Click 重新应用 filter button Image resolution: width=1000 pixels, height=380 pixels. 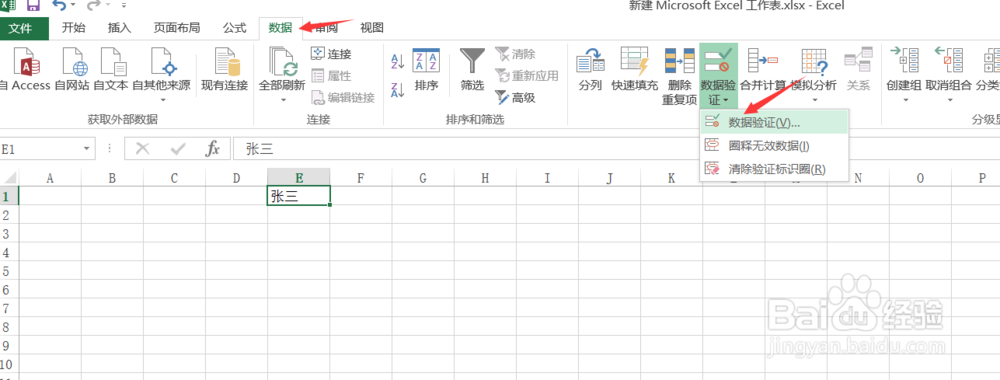tap(527, 76)
